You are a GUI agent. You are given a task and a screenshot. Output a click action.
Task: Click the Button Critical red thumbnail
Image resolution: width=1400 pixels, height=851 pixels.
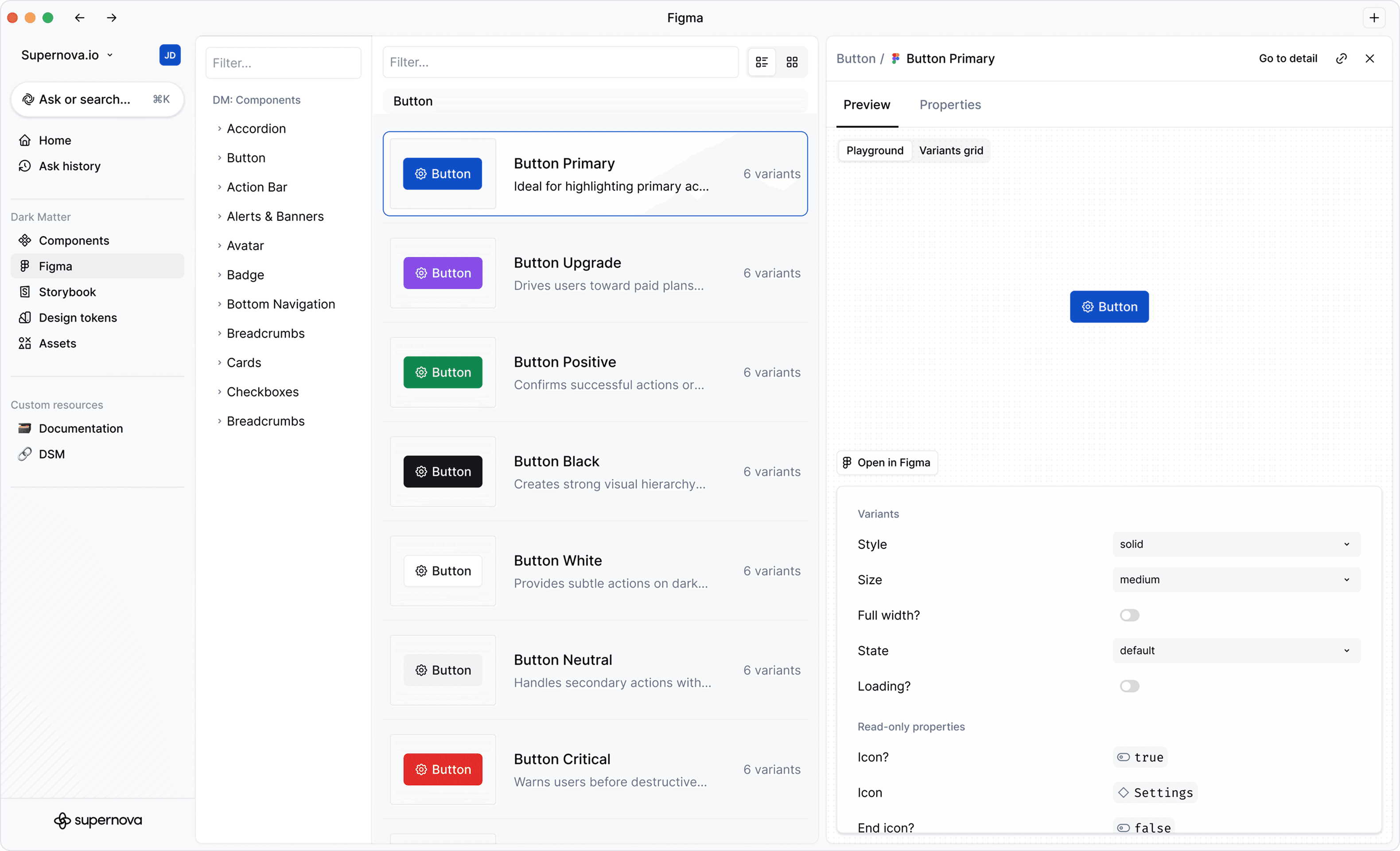(443, 770)
